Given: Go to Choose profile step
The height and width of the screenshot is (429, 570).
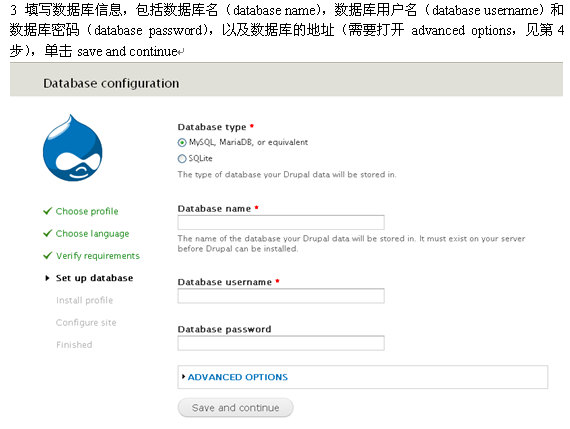Looking at the screenshot, I should click(87, 211).
